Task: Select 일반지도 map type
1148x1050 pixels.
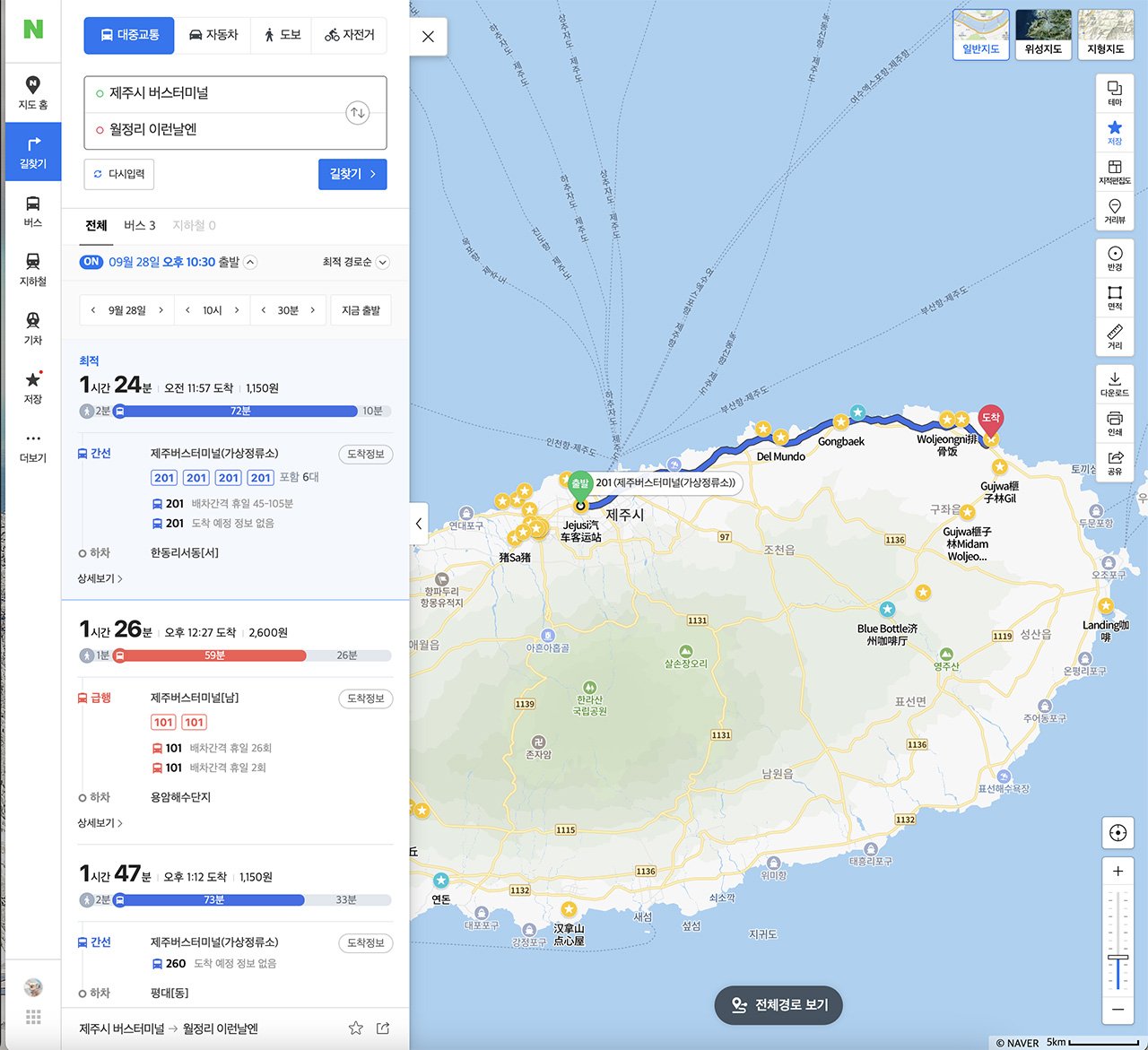Action: pos(981,34)
